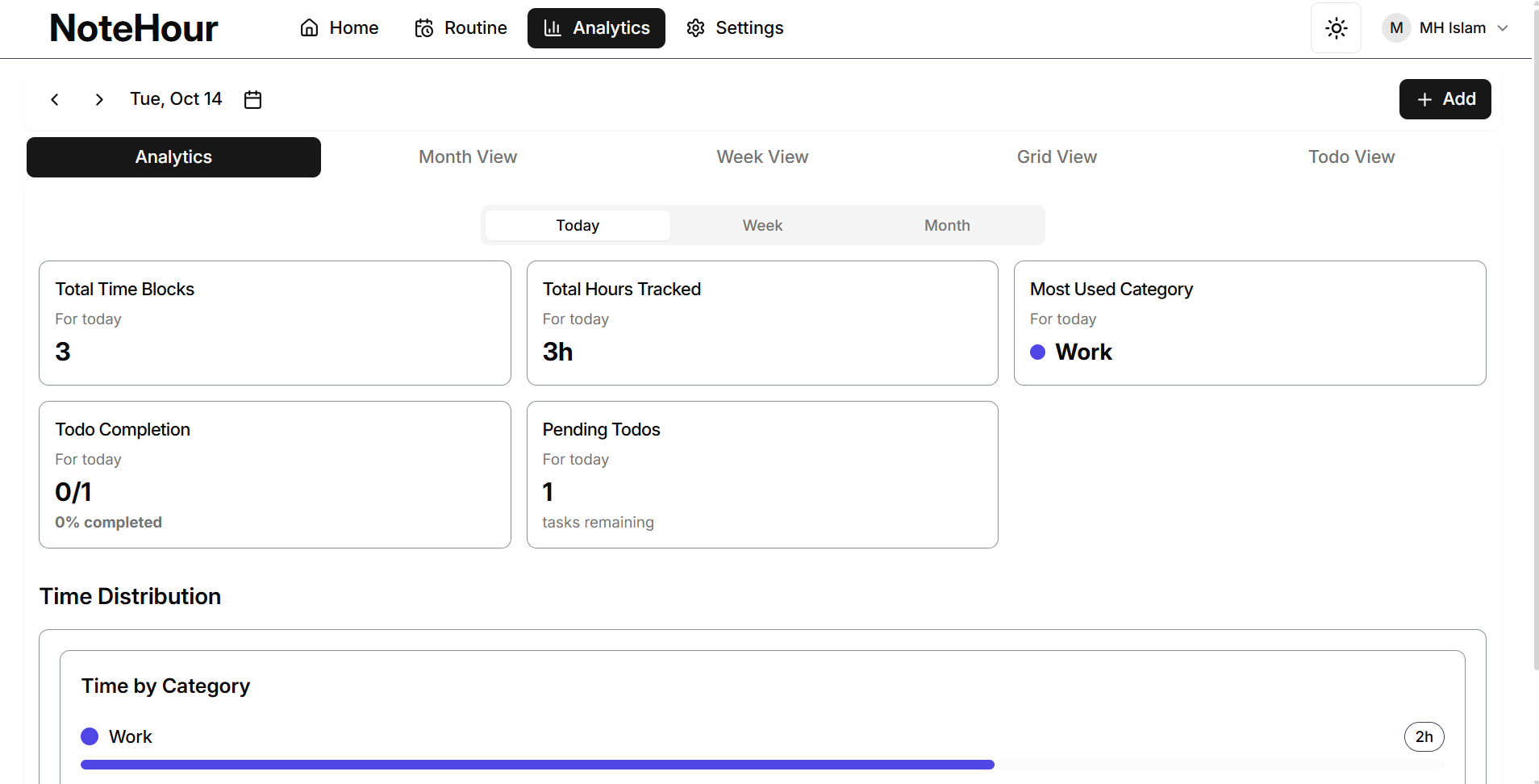Select the Today range toggle
Image resolution: width=1539 pixels, height=784 pixels.
pos(578,225)
